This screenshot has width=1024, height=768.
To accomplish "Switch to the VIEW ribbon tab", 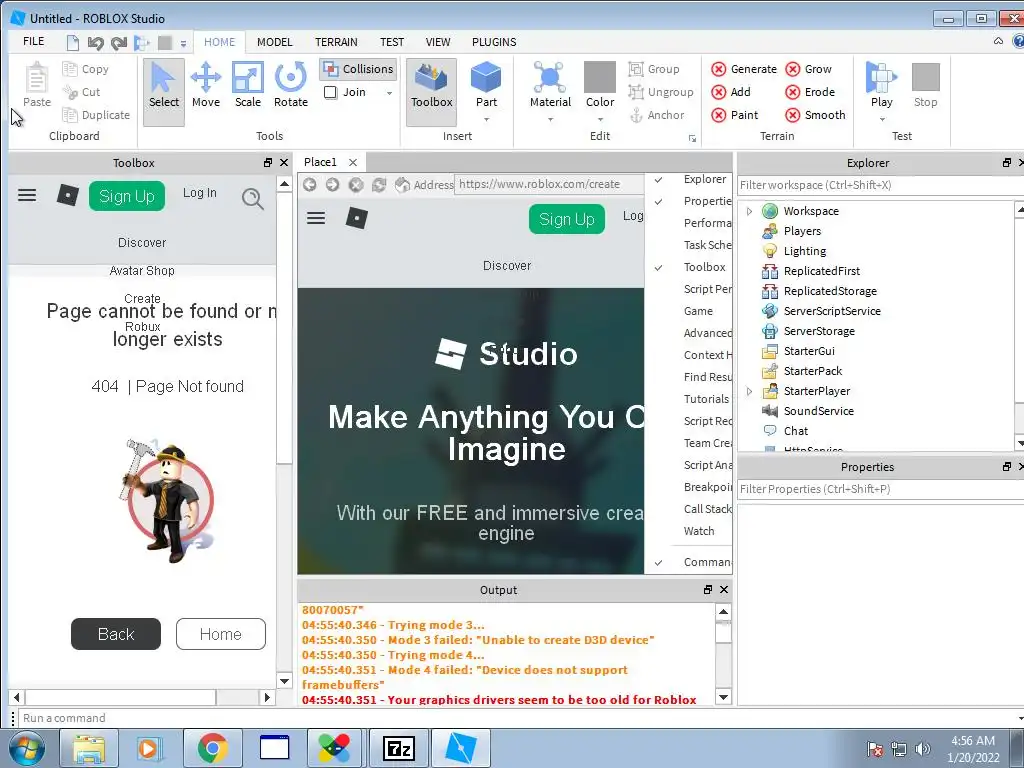I will click(x=438, y=42).
